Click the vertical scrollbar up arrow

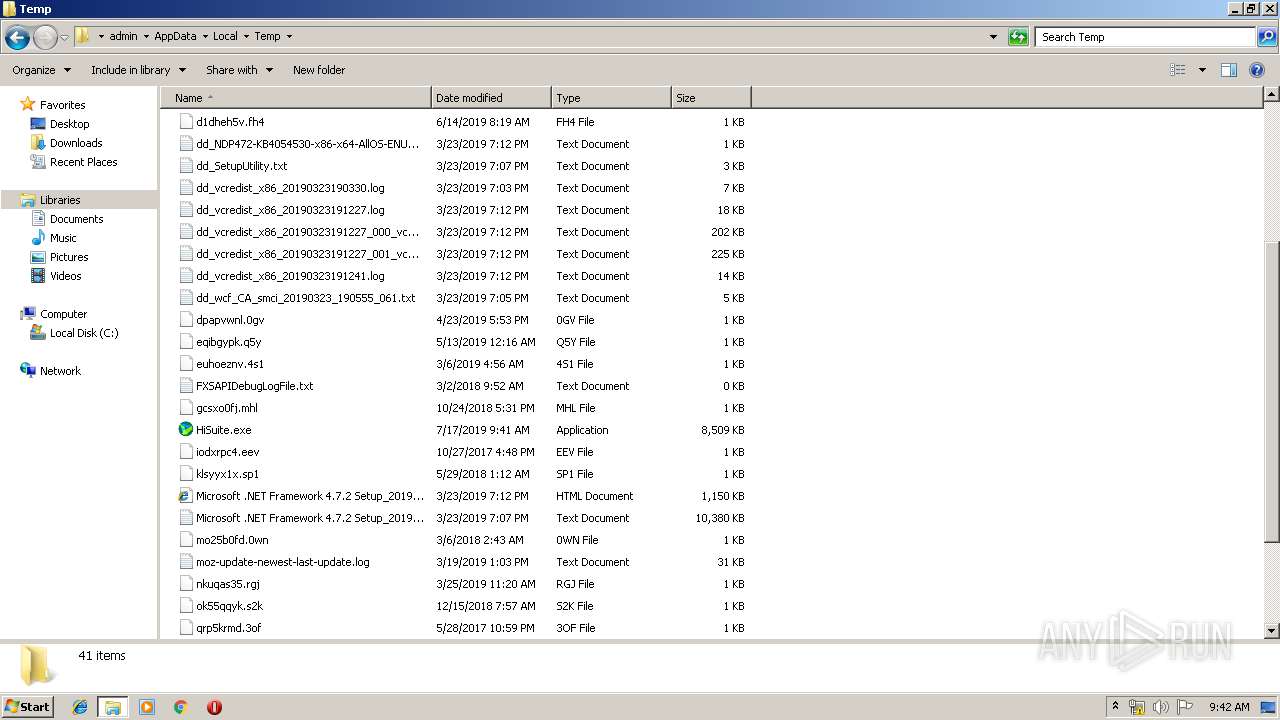point(1271,94)
